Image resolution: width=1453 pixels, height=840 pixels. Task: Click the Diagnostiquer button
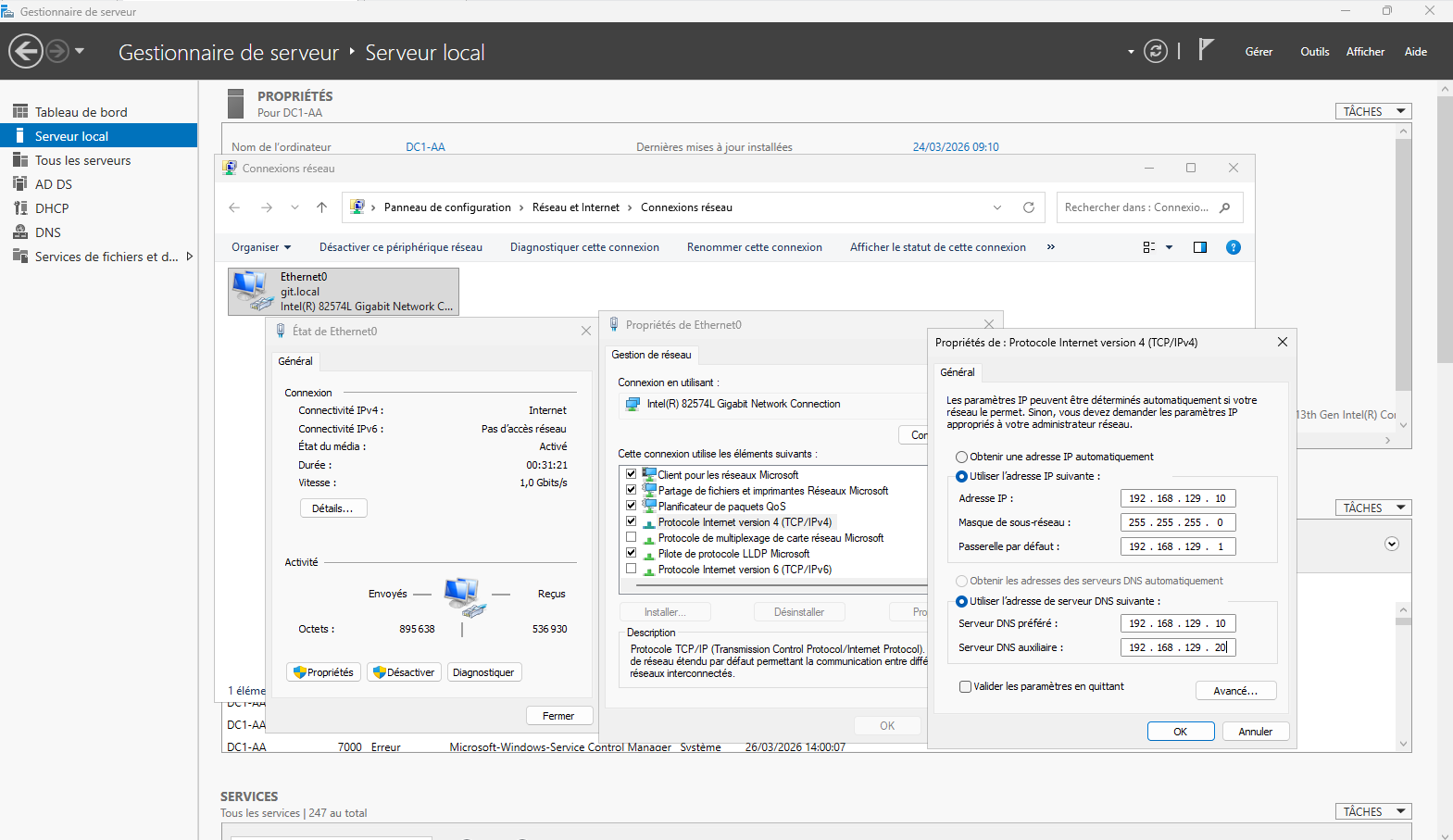point(483,672)
